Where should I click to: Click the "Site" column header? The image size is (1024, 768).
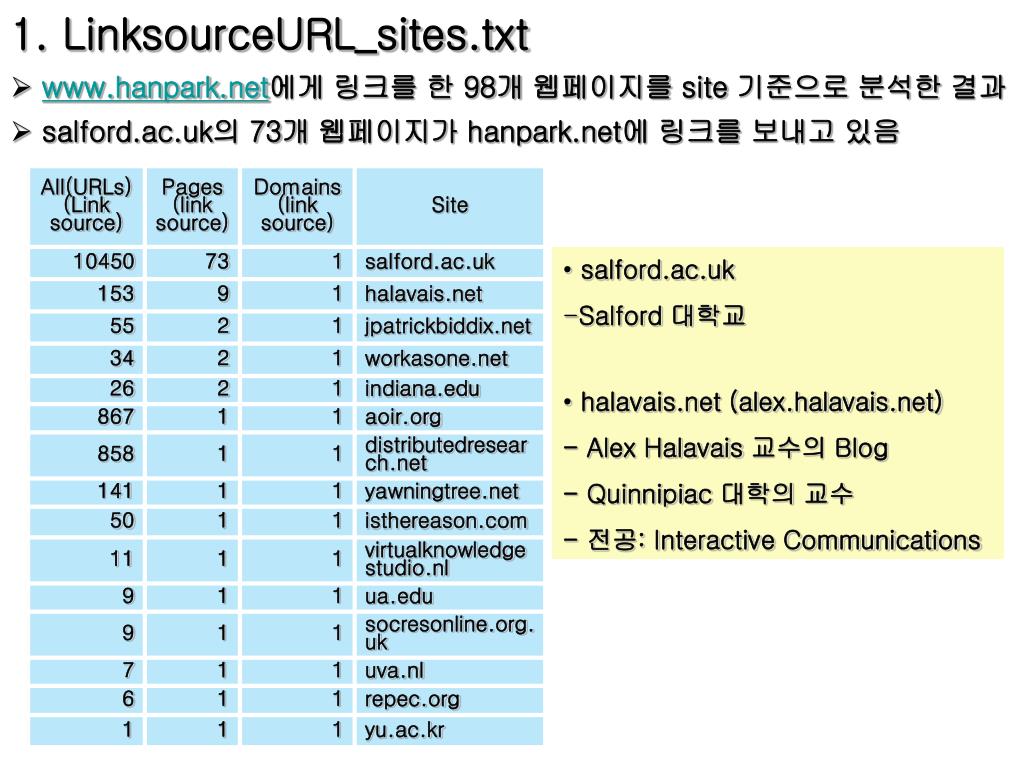click(449, 206)
